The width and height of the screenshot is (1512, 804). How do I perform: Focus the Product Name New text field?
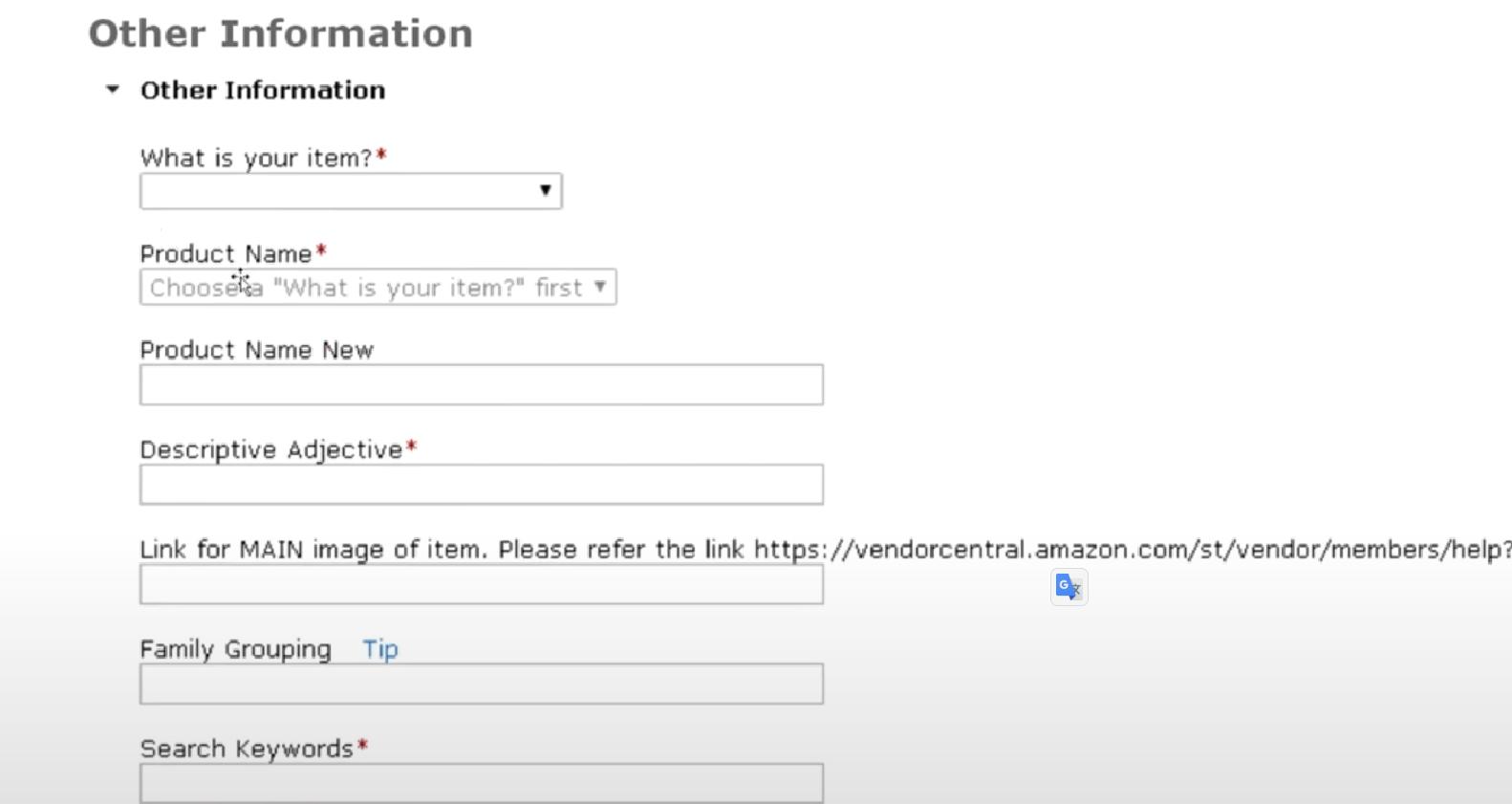[481, 384]
